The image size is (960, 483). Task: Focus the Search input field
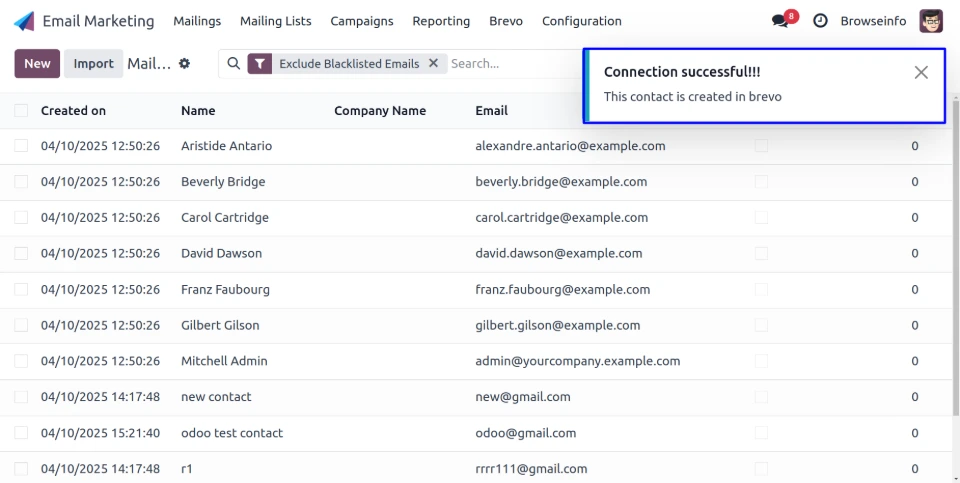coord(510,64)
